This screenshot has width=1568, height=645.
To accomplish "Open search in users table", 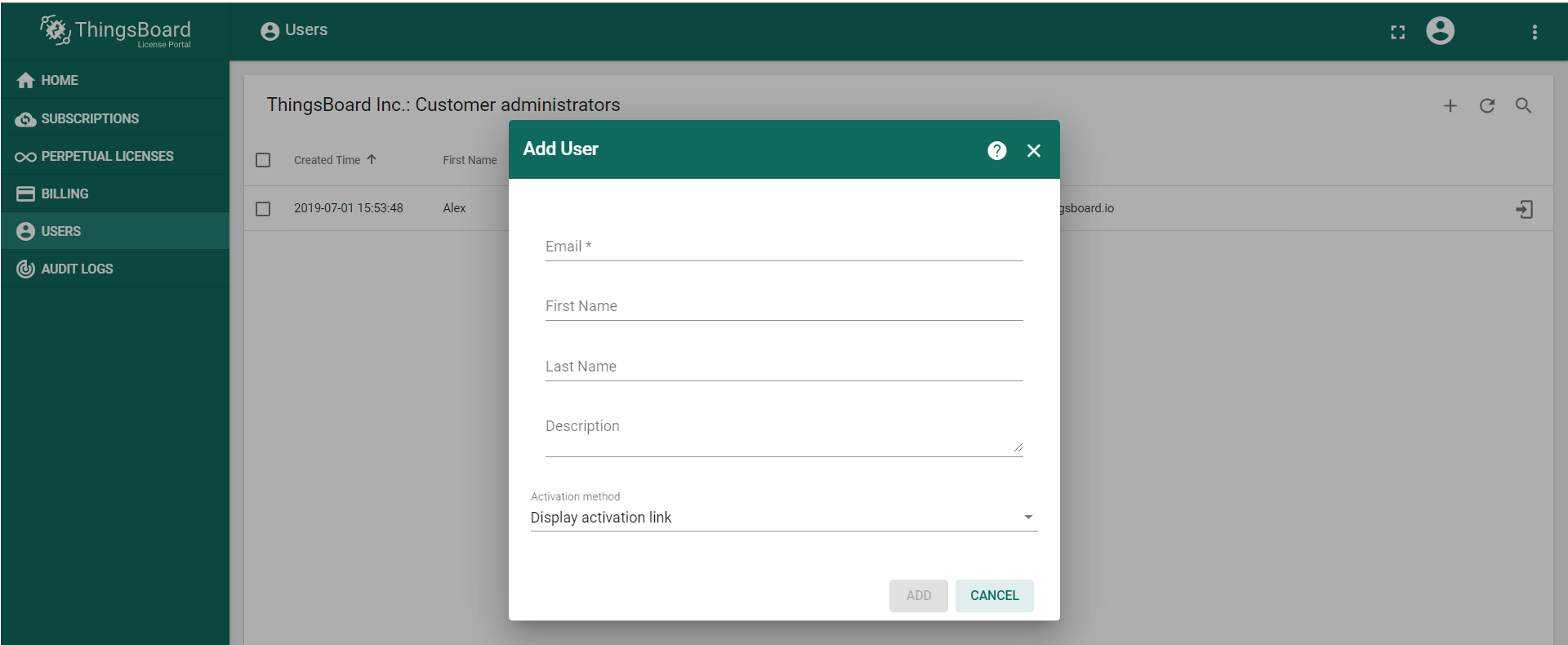I will (1523, 106).
